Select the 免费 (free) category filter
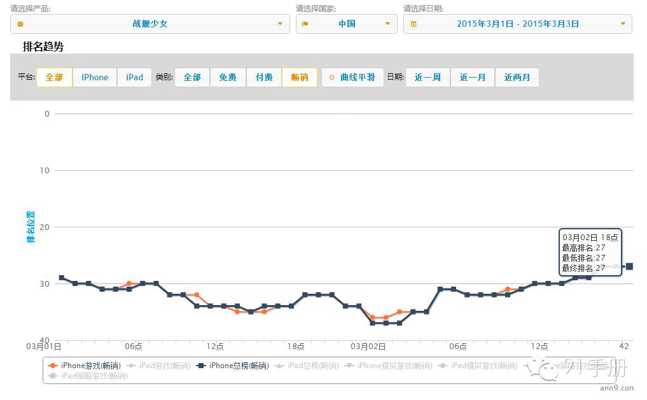 point(228,77)
